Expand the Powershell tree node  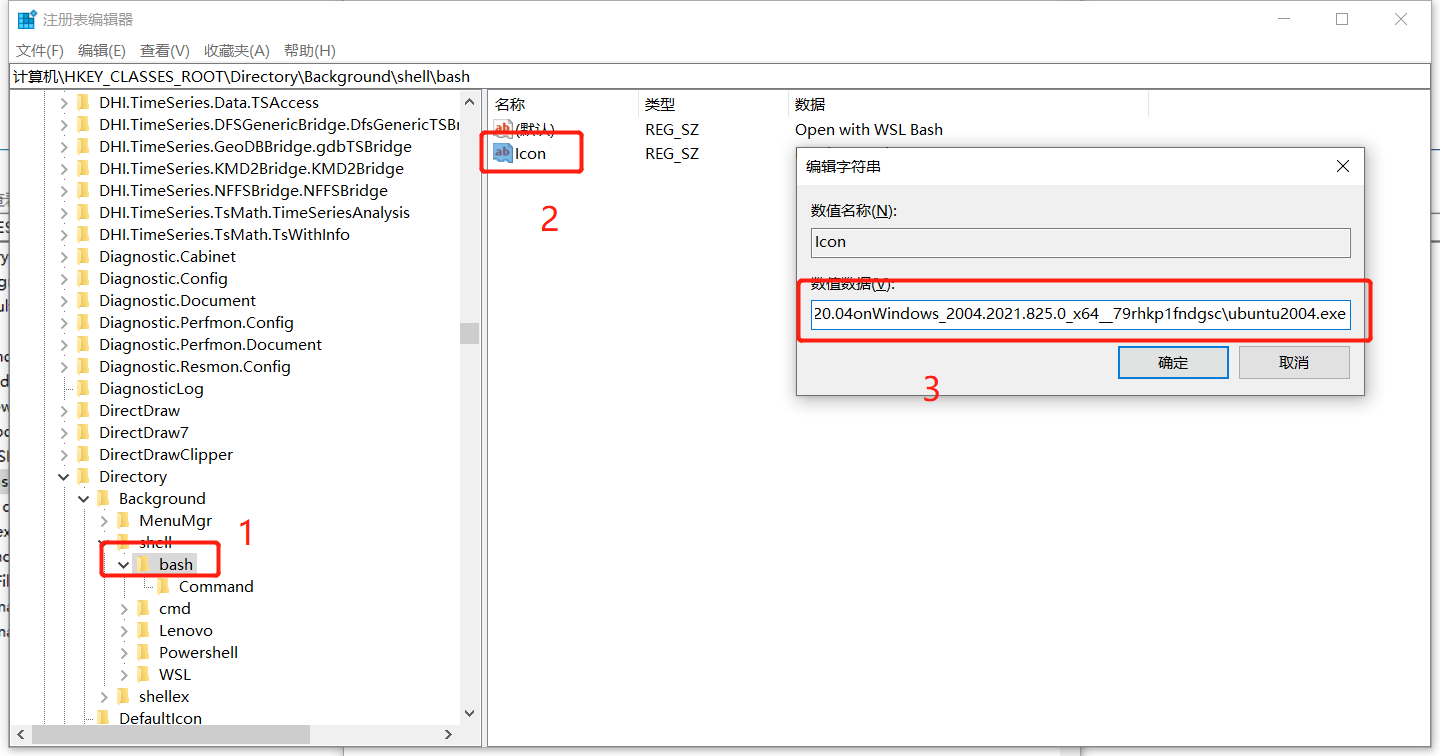click(124, 652)
